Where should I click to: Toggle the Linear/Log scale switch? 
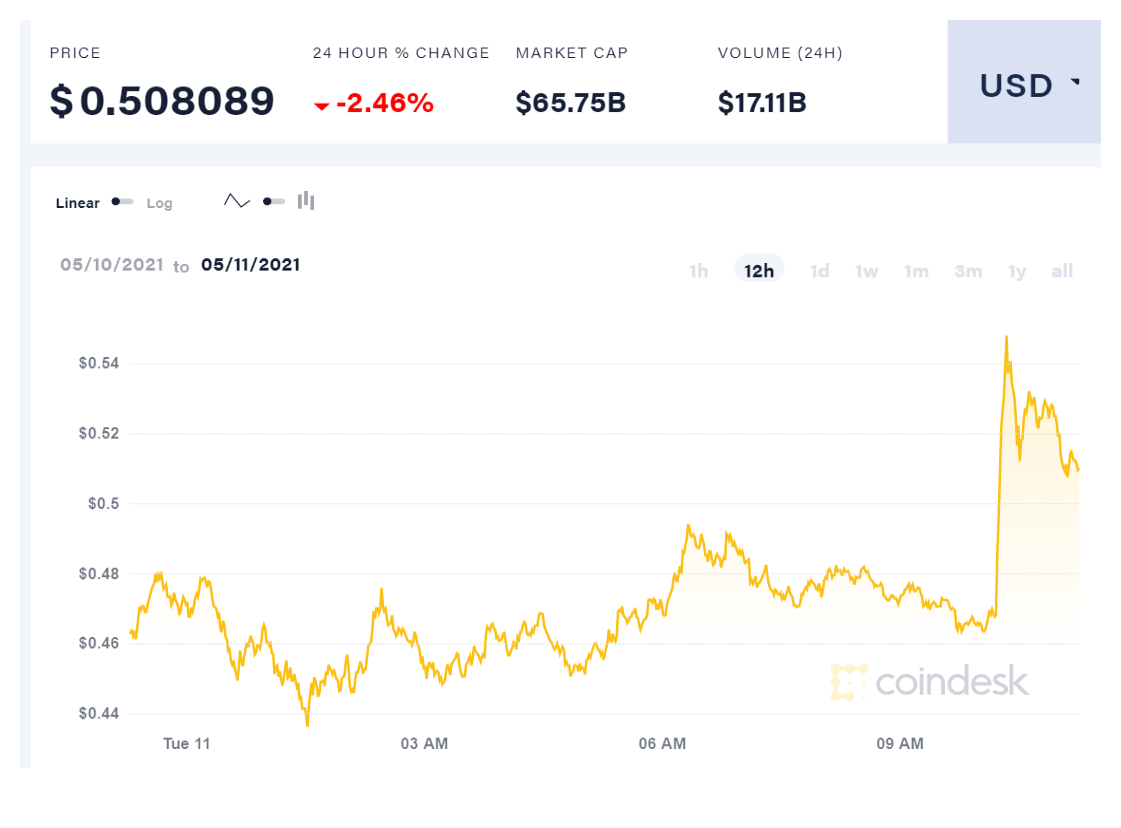tap(122, 202)
